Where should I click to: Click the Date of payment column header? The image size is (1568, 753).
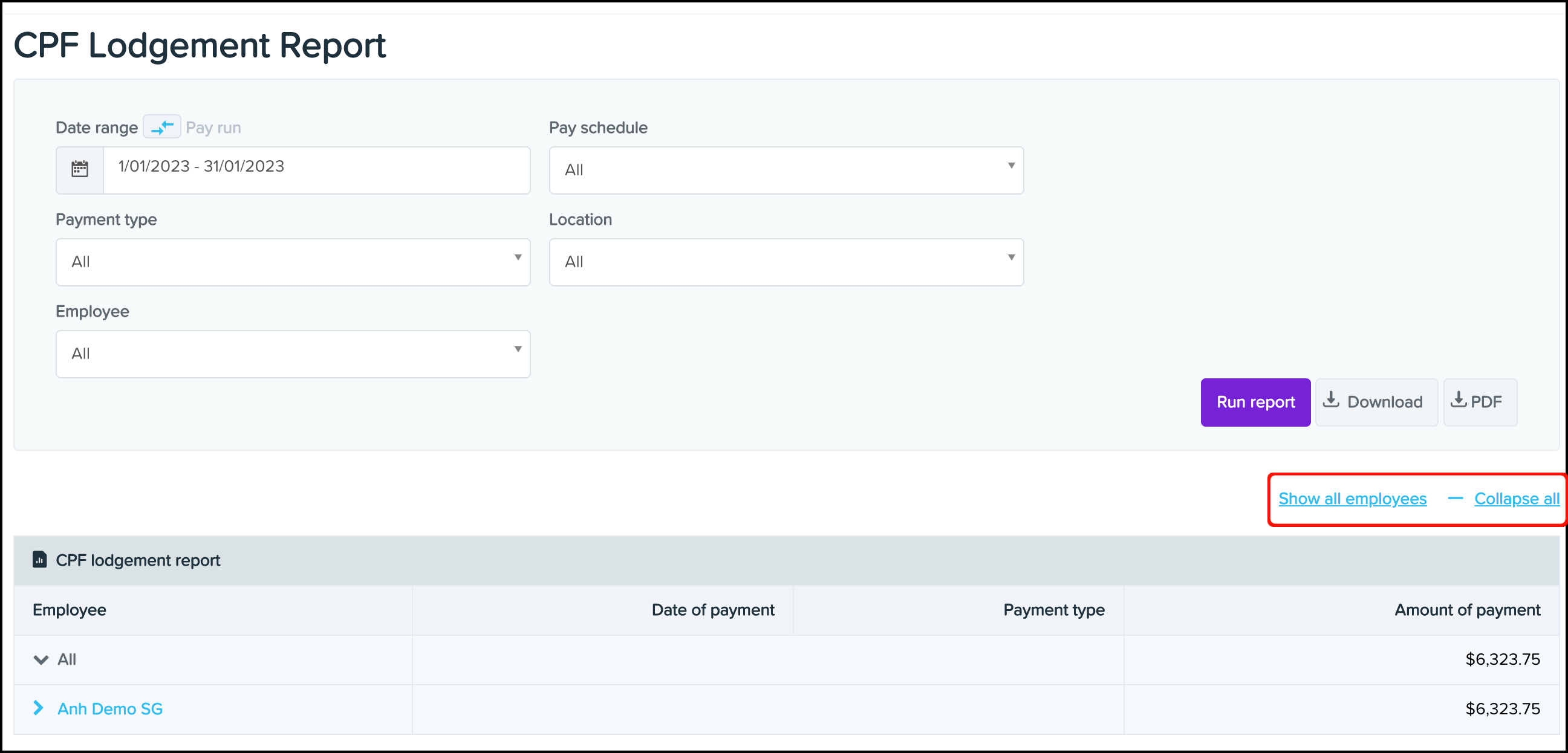713,609
